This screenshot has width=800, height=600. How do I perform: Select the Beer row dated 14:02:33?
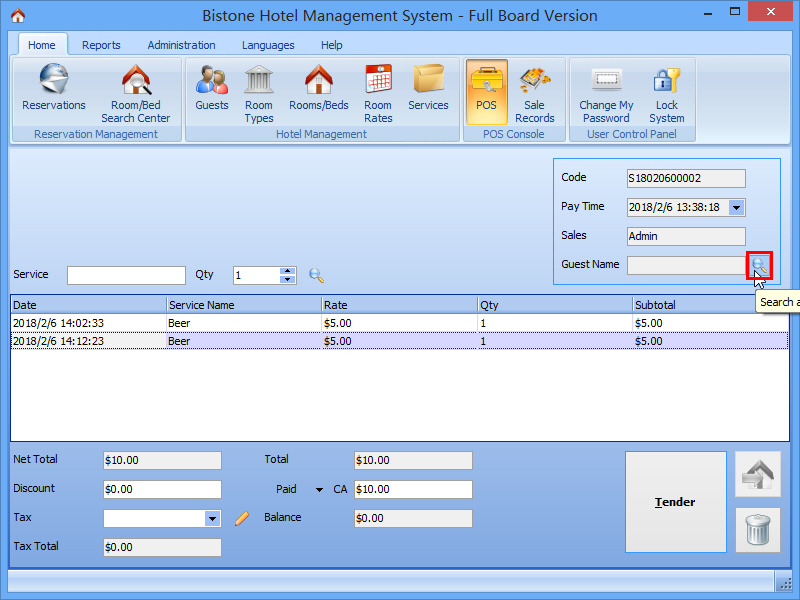tap(399, 323)
